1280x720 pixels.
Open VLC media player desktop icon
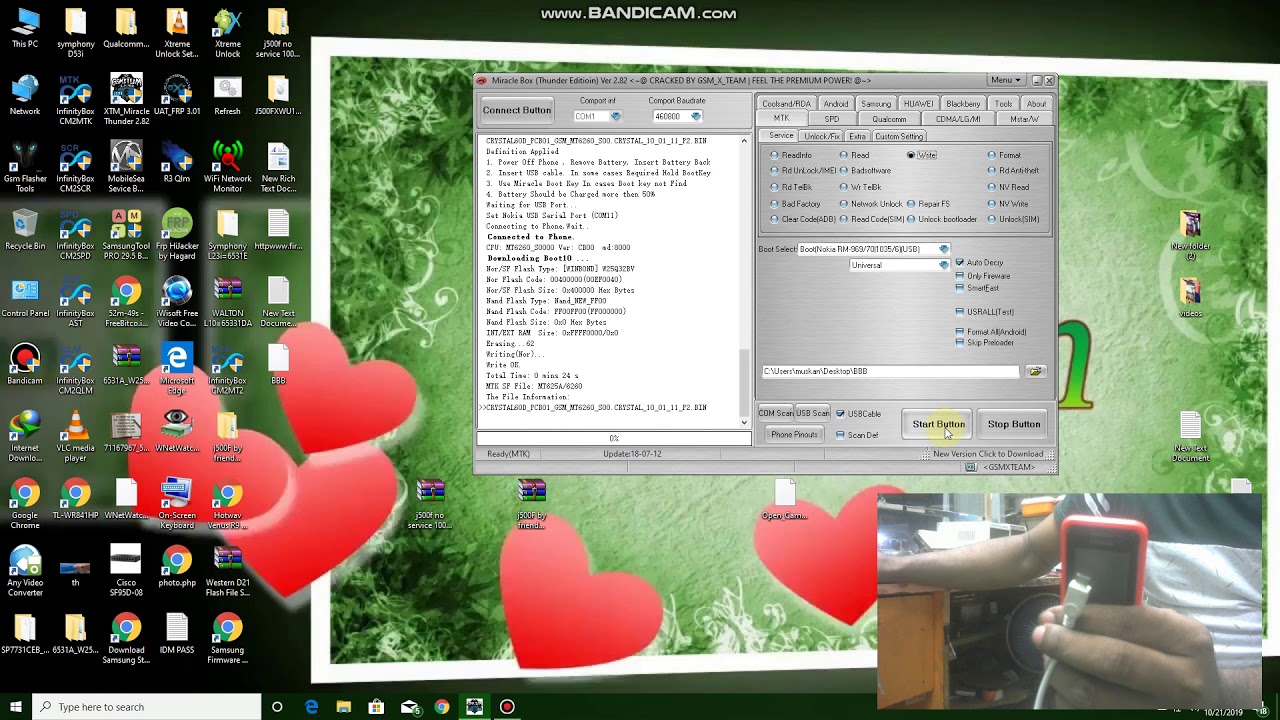[x=75, y=437]
